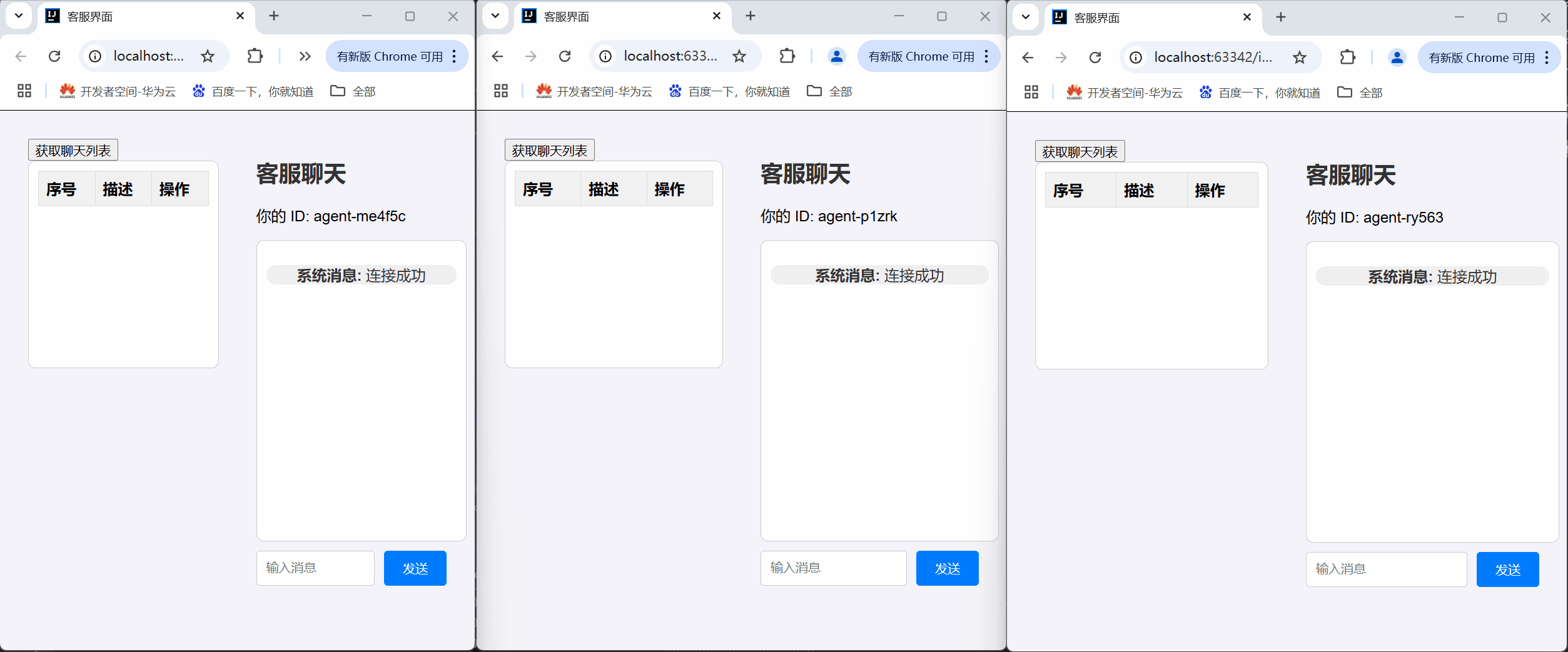The width and height of the screenshot is (1568, 652).
Task: Click the overflow chevron in the leftmost toolbar
Action: 304,56
